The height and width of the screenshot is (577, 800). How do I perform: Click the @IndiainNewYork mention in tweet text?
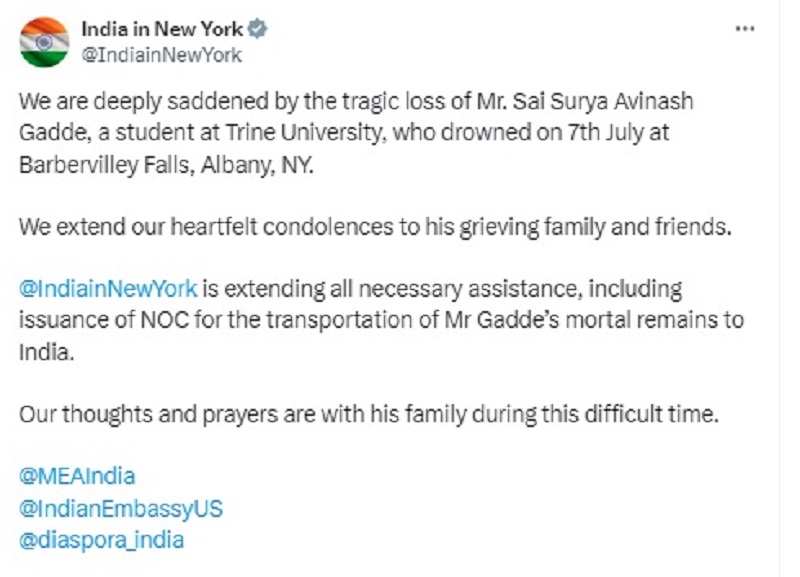click(108, 289)
